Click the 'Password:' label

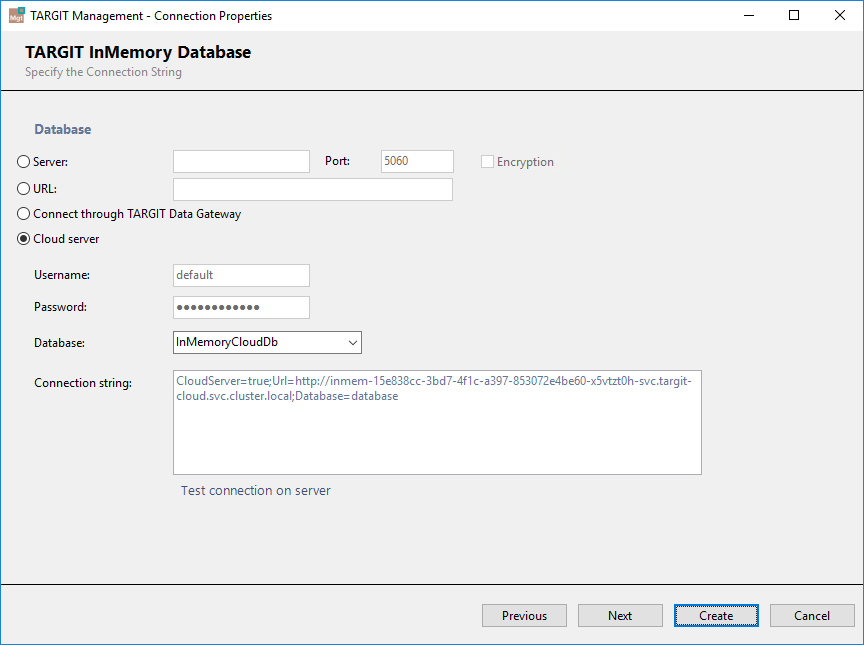pos(61,307)
